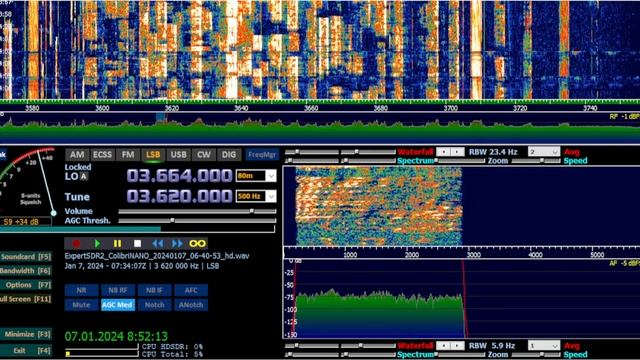The image size is (640, 360).
Task: Toggle AFC automatic frequency control
Action: click(191, 290)
